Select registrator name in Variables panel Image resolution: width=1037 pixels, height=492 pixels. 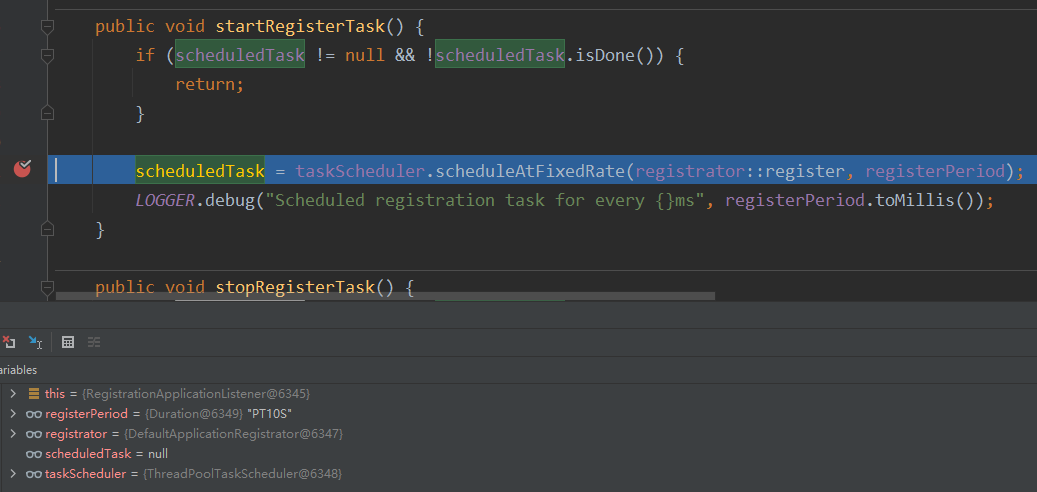(75, 434)
